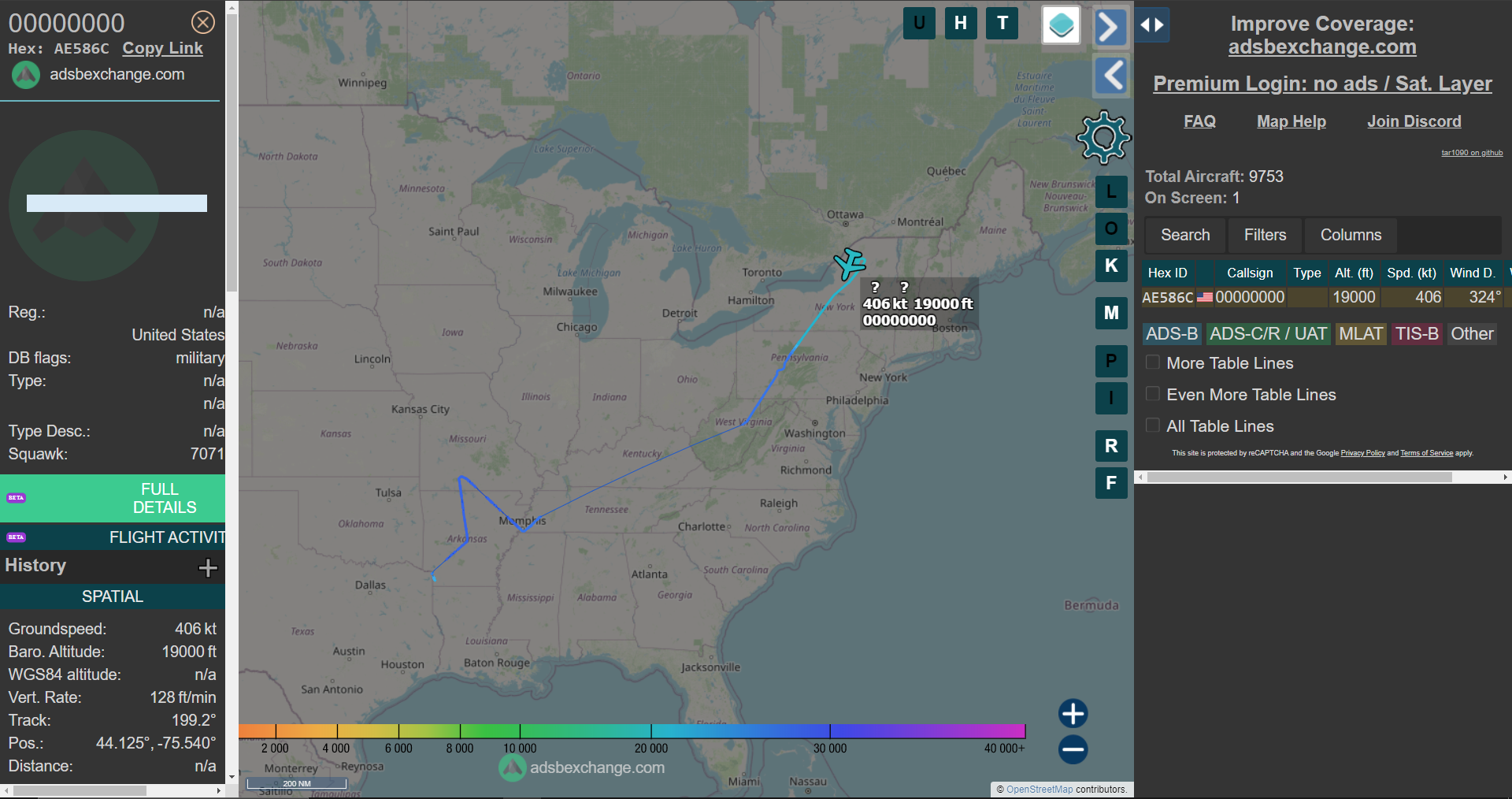Open the Columns tab
This screenshot has height=799, width=1512.
pyautogui.click(x=1351, y=235)
